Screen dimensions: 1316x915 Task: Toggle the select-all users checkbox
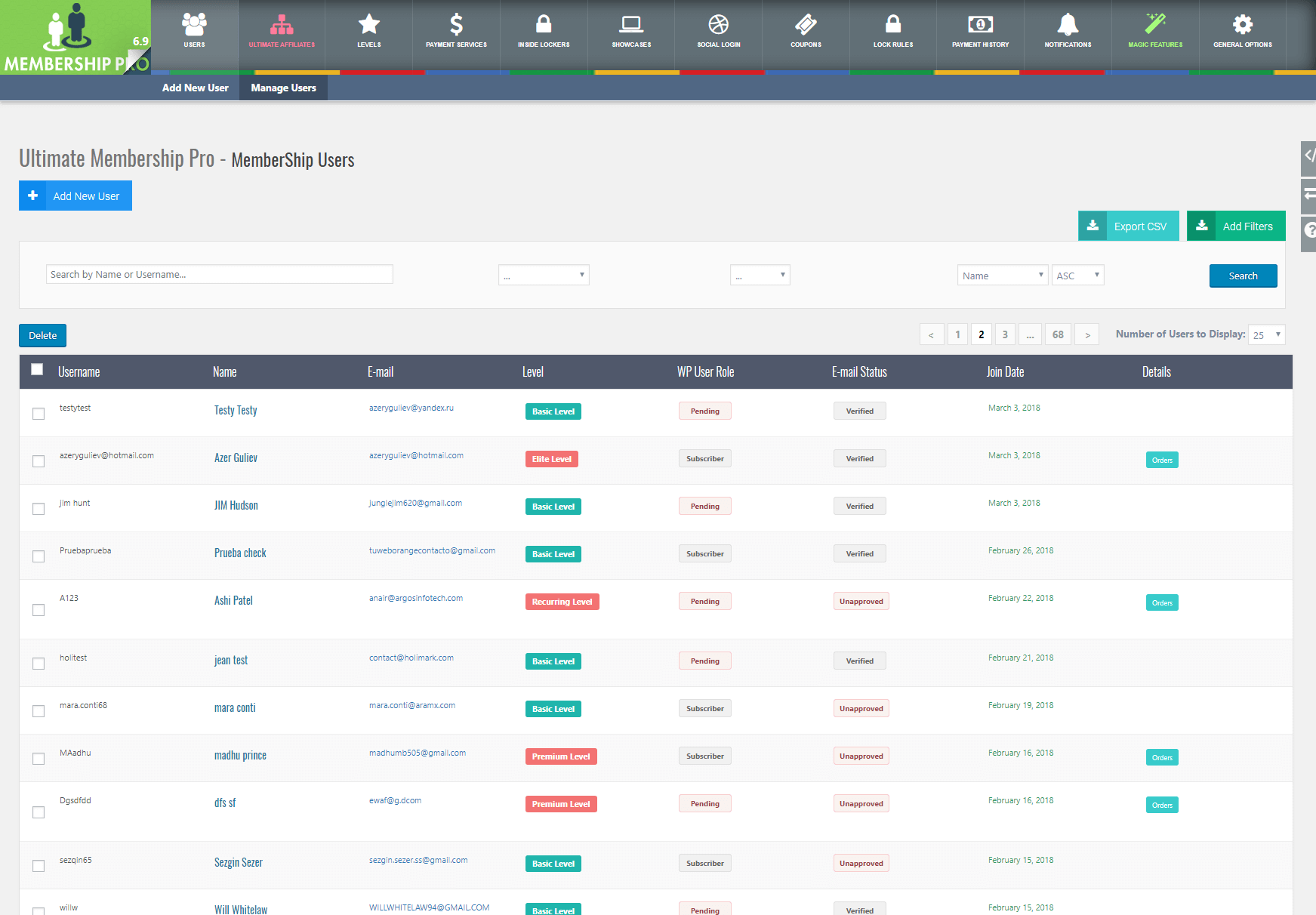[37, 369]
